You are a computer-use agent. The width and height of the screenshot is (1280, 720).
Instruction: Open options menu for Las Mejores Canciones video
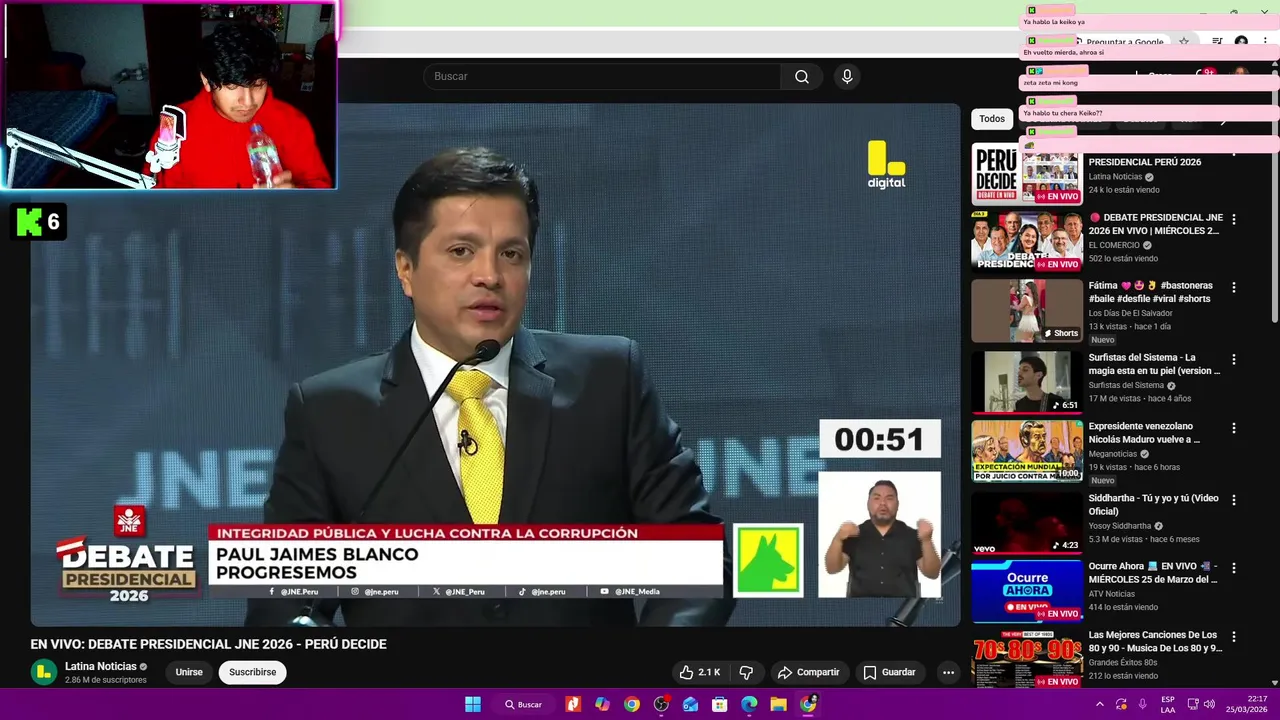[1233, 637]
